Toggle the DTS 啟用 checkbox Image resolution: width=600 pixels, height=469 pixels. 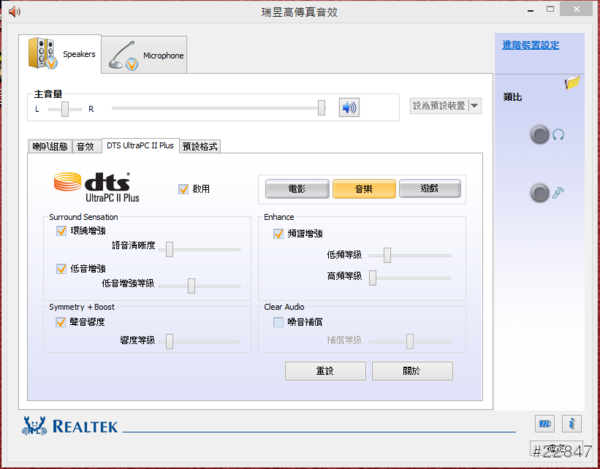pos(183,189)
